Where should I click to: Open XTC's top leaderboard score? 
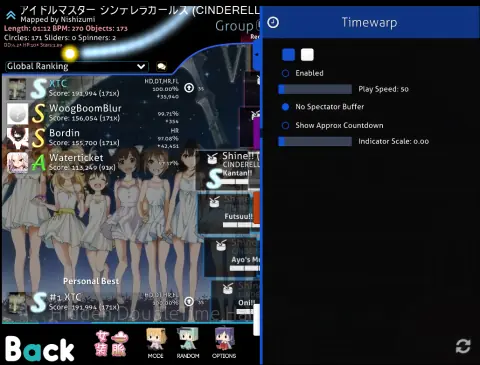[93, 88]
